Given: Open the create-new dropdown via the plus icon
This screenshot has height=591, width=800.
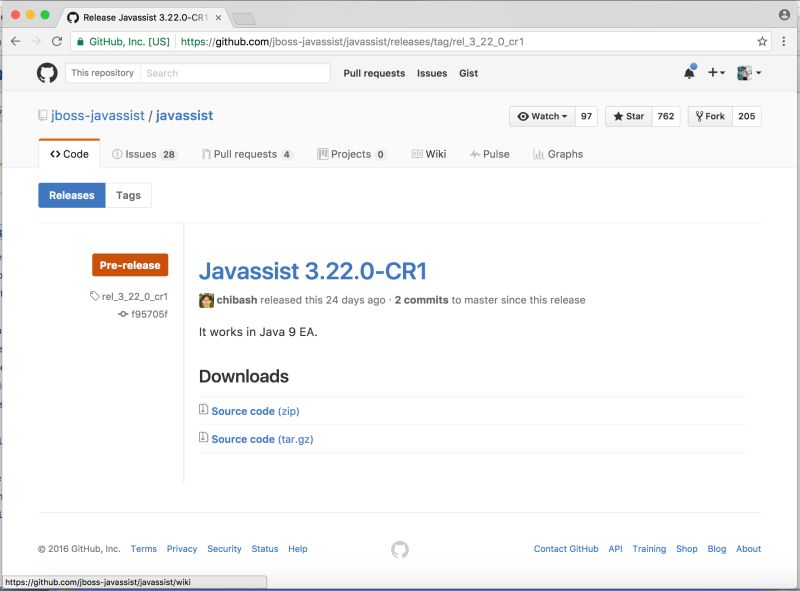Looking at the screenshot, I should (714, 72).
